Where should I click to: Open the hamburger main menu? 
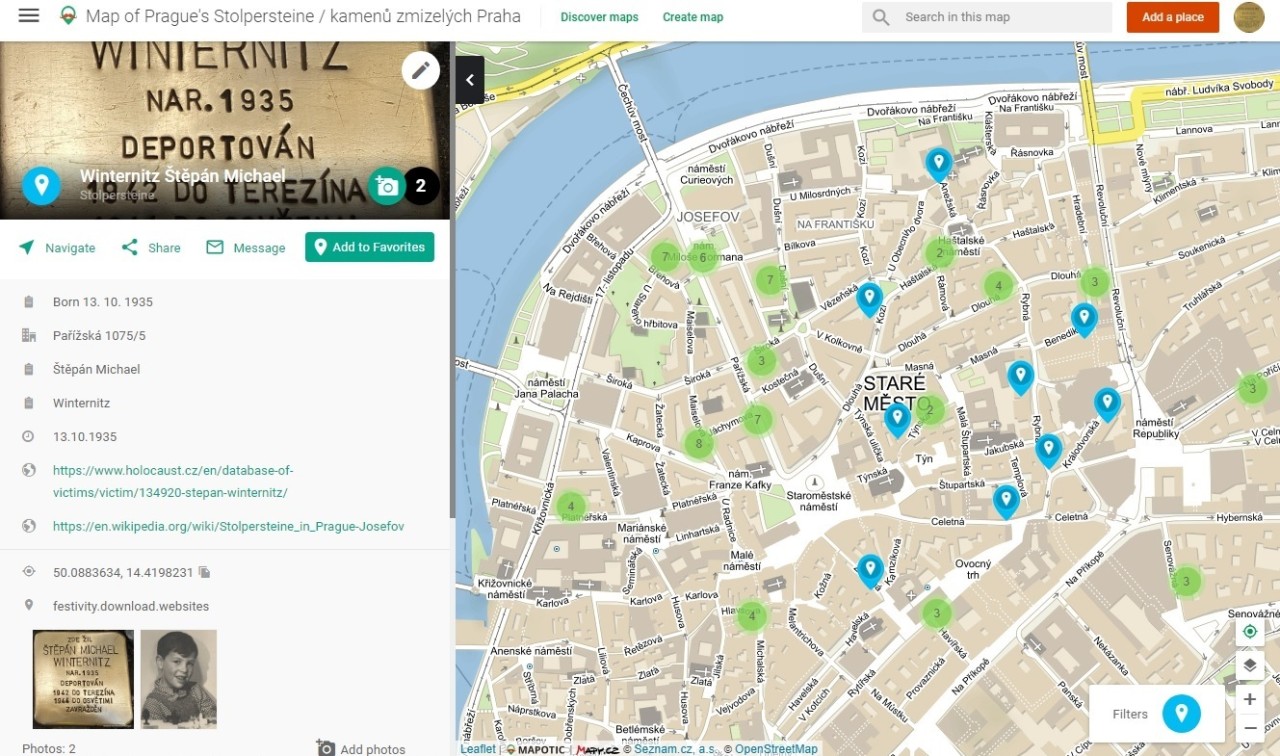pyautogui.click(x=29, y=16)
